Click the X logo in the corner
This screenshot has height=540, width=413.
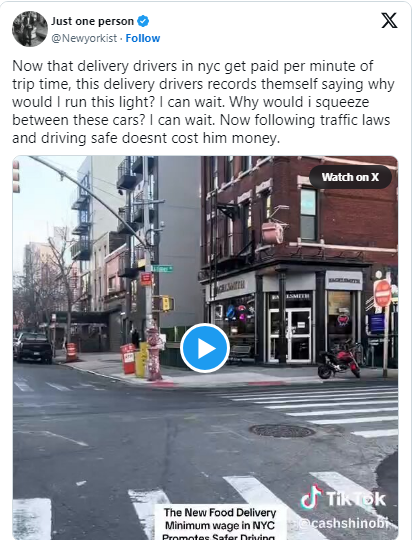pyautogui.click(x=389, y=21)
